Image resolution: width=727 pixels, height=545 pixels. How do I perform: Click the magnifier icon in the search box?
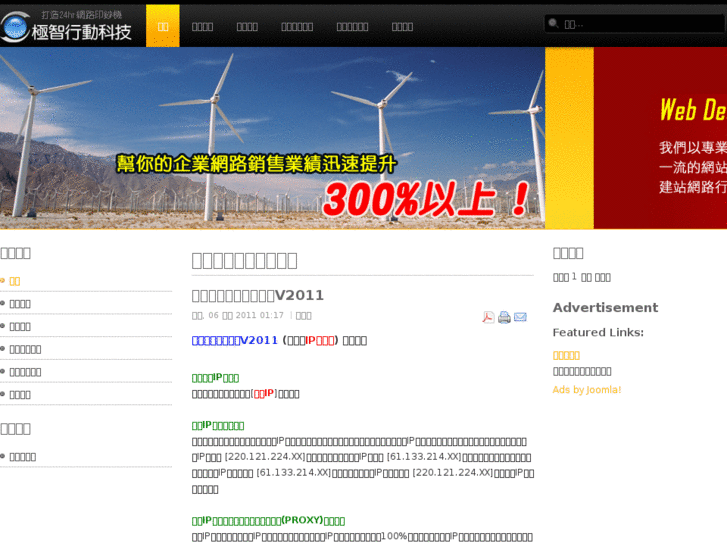click(x=553, y=24)
